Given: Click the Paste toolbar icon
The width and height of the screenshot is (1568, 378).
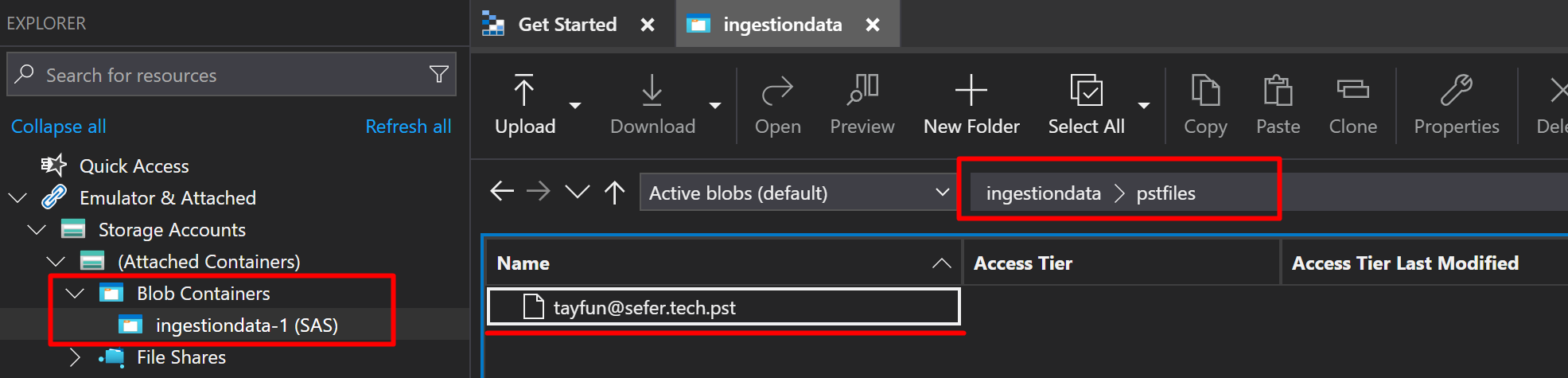Looking at the screenshot, I should (x=1278, y=91).
